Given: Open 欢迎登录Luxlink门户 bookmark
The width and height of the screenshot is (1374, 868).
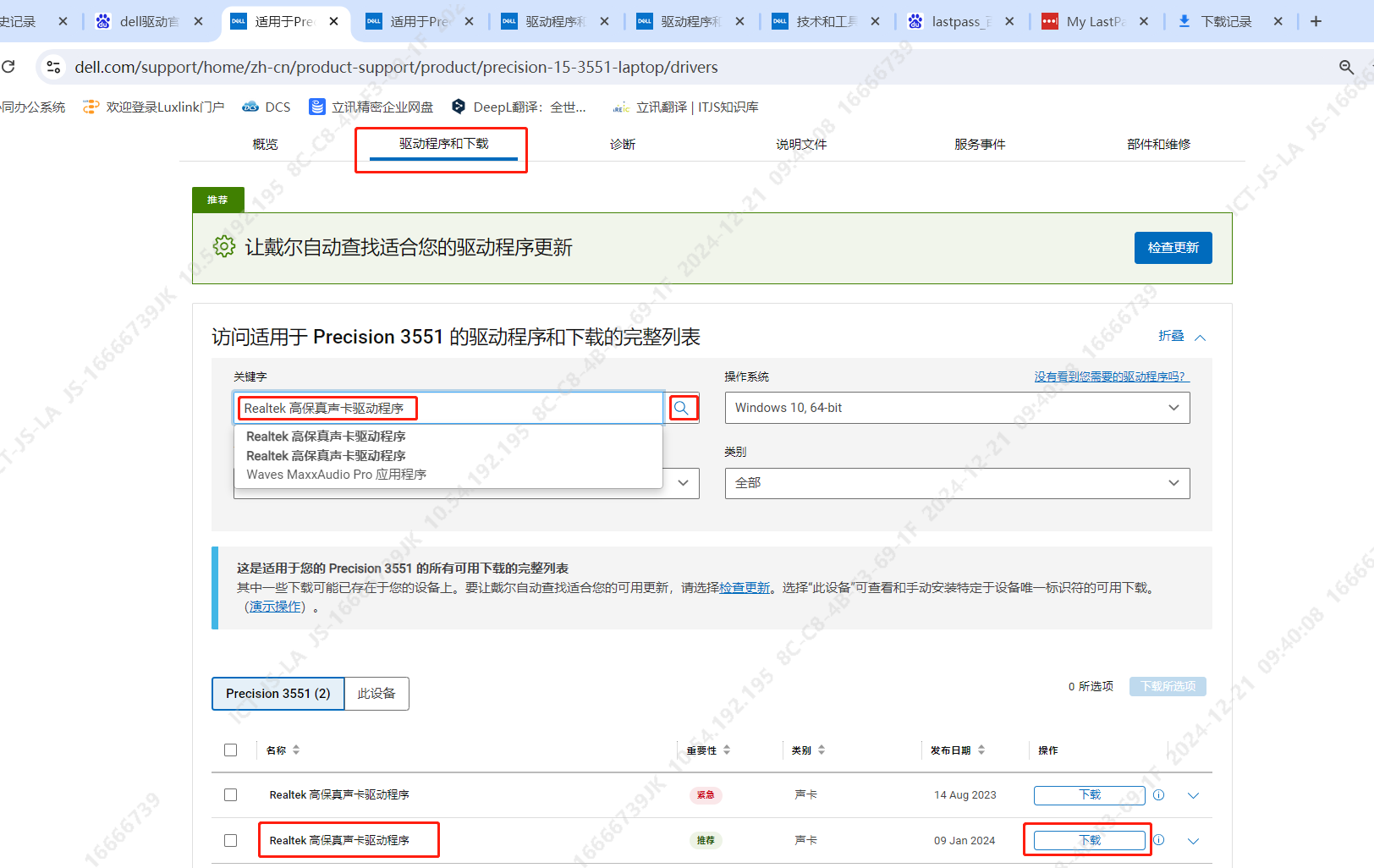Looking at the screenshot, I should click(153, 107).
